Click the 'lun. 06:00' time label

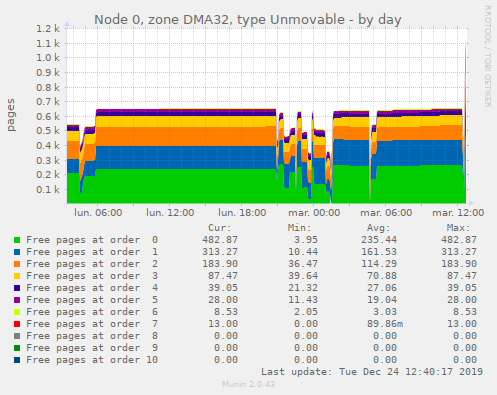(x=98, y=213)
